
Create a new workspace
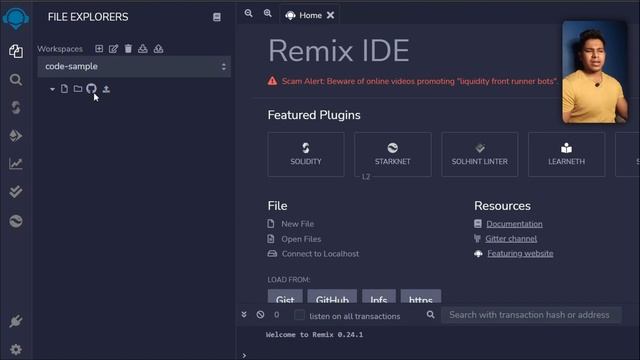click(x=99, y=49)
